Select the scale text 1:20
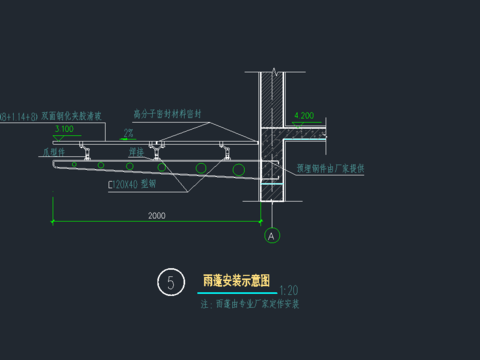 (x=289, y=290)
